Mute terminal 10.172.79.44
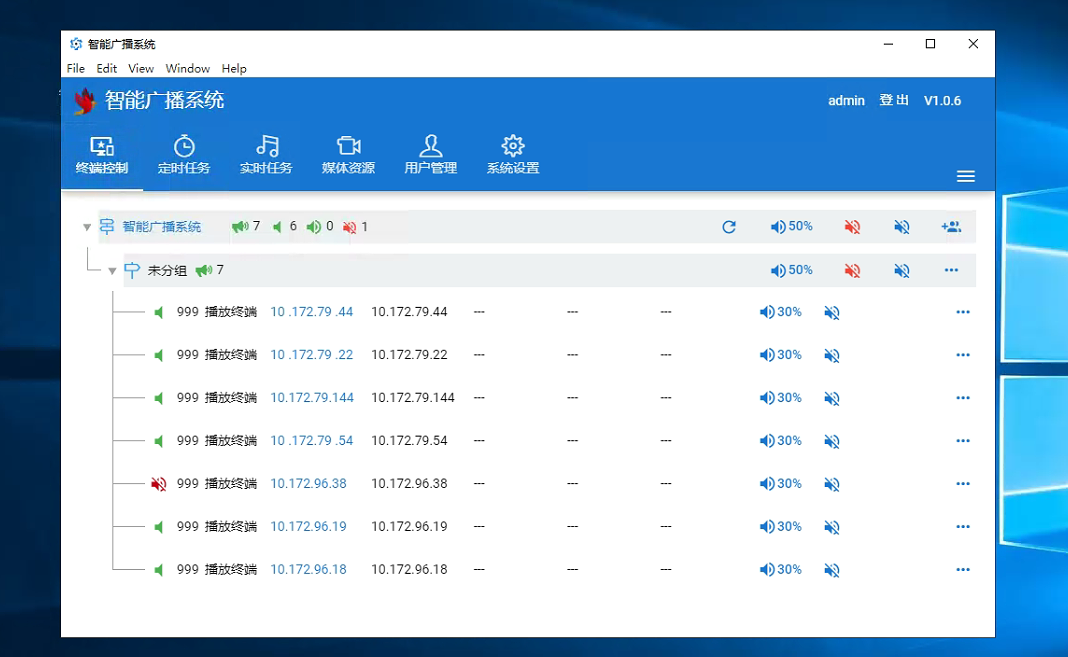Viewport: 1068px width, 657px height. pos(832,313)
